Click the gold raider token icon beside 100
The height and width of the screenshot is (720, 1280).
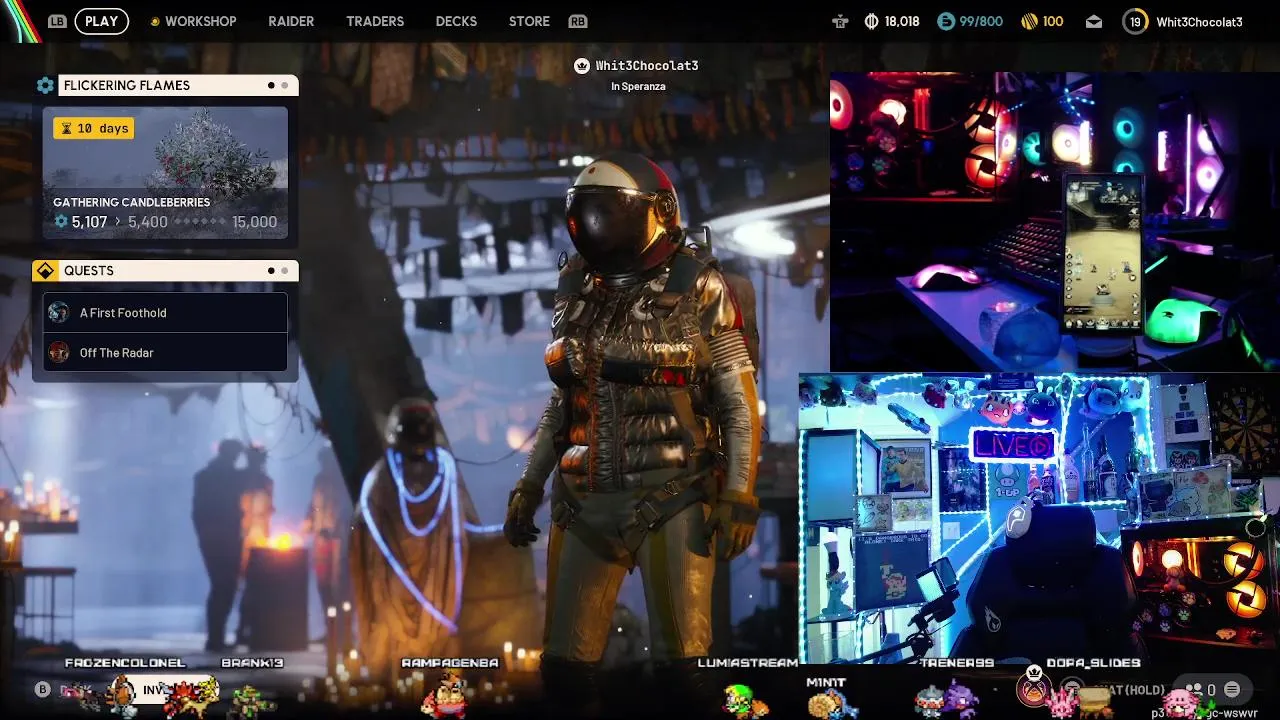pos(1029,21)
